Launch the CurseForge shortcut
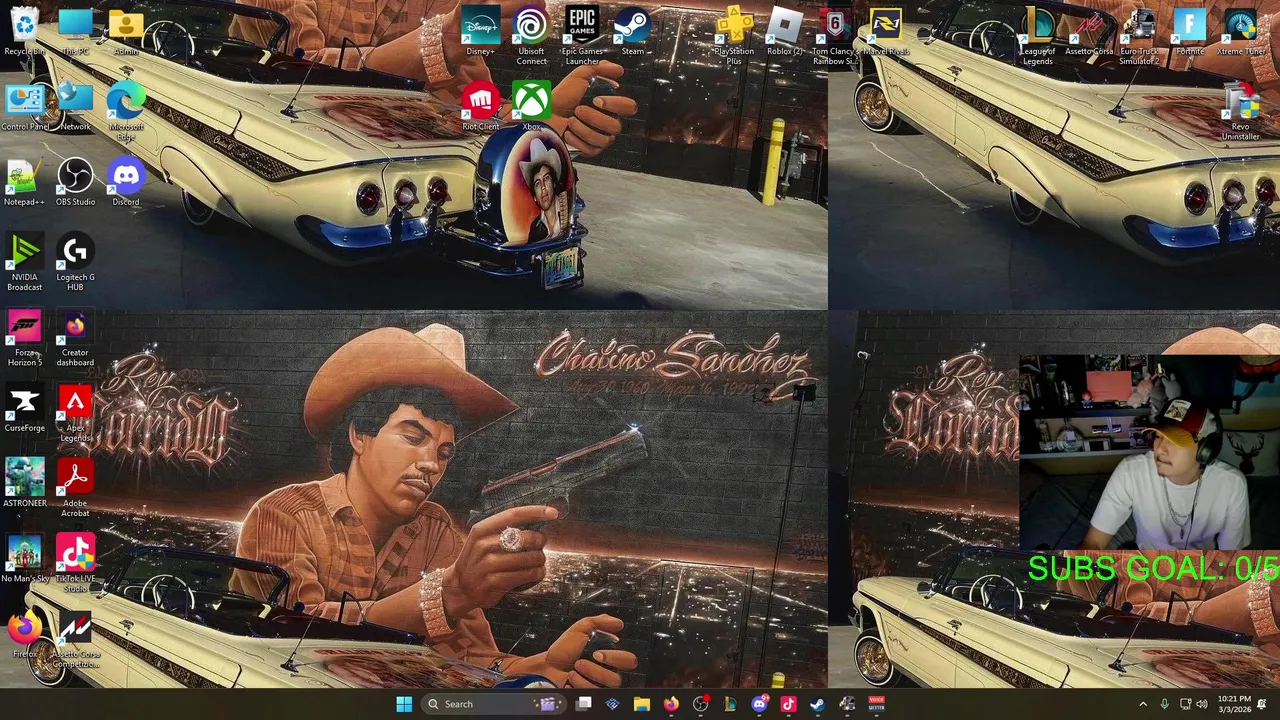1280x720 pixels. [24, 410]
